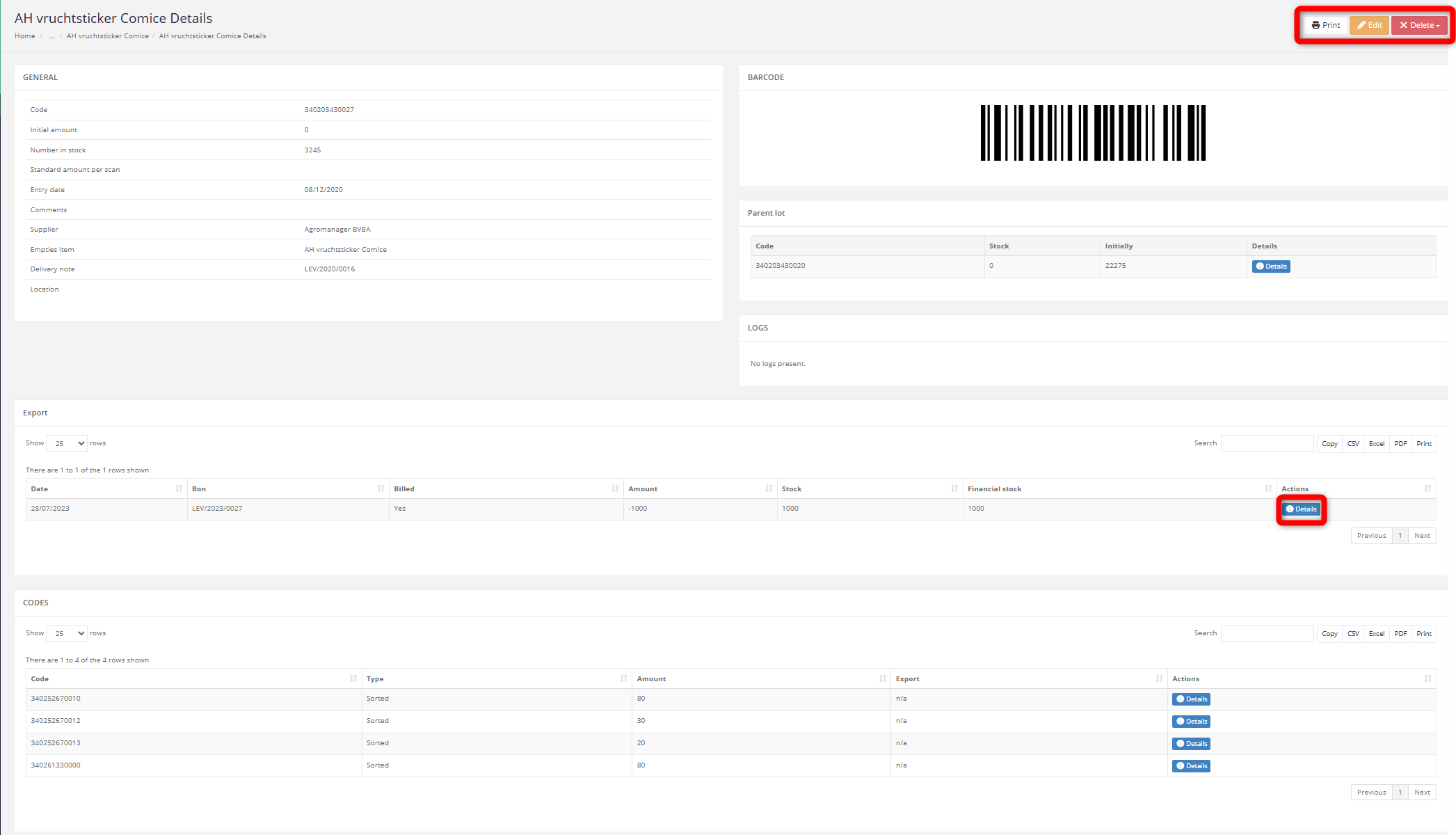
Task: Click 'No logs present.' message
Action: [x=778, y=364]
